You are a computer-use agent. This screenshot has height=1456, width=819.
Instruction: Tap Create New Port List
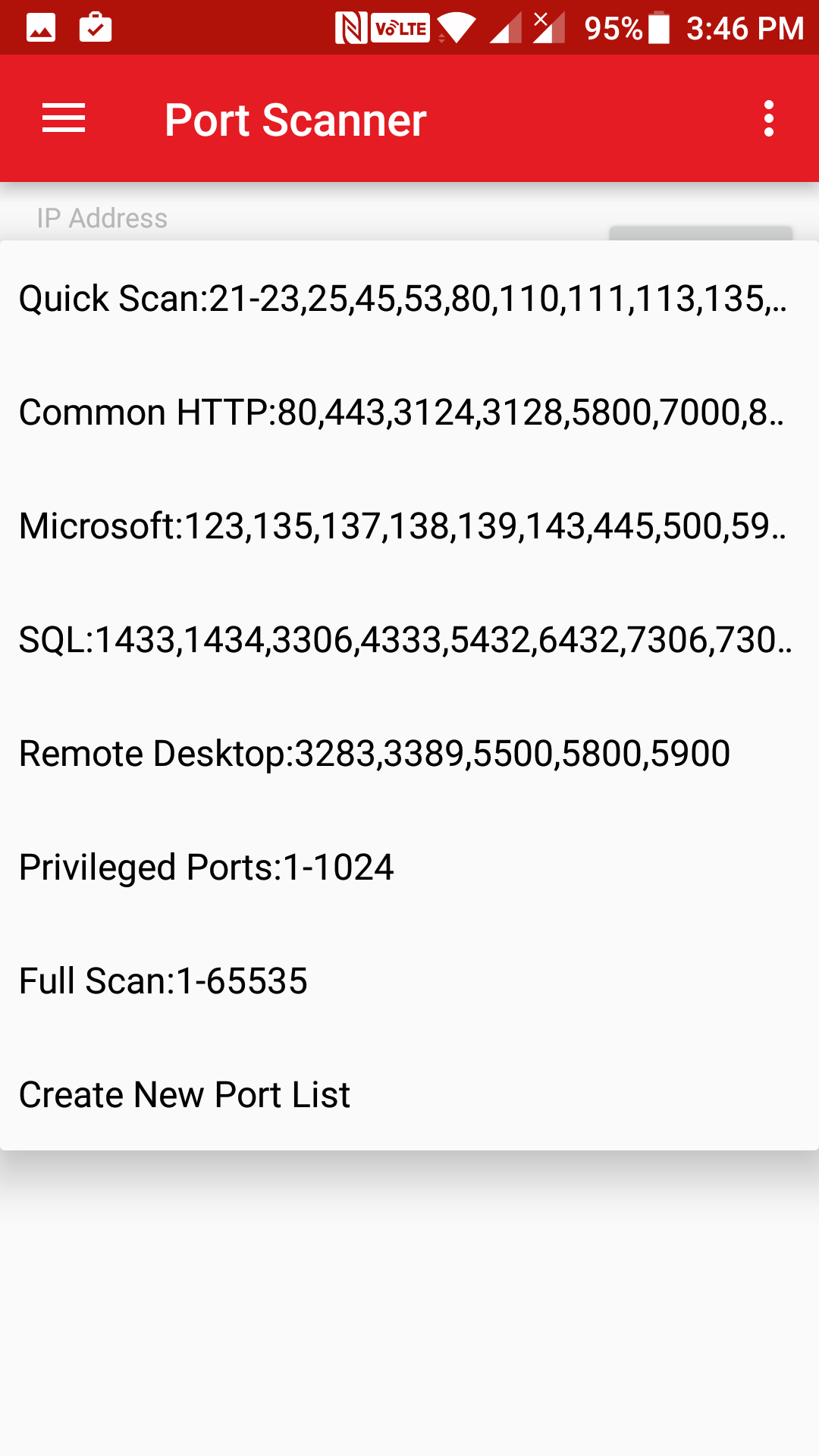point(184,1094)
